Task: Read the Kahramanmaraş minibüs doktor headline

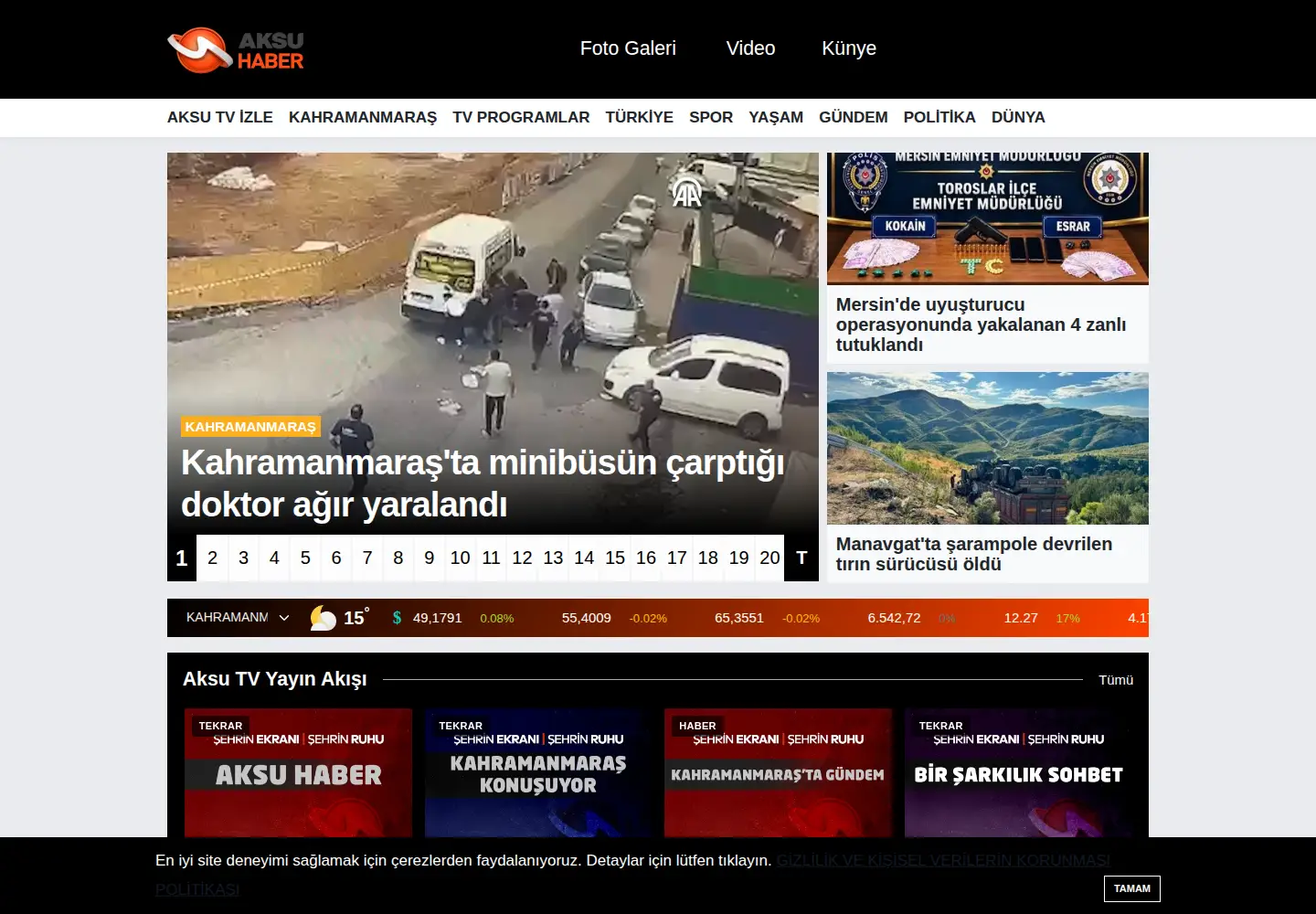Action: click(483, 484)
